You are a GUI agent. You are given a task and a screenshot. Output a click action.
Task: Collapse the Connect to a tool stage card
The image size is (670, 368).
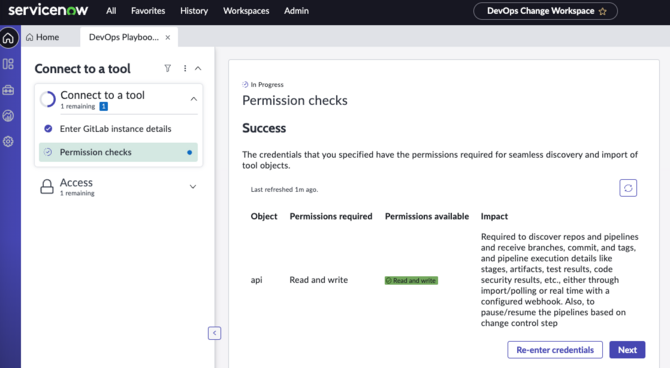click(194, 99)
